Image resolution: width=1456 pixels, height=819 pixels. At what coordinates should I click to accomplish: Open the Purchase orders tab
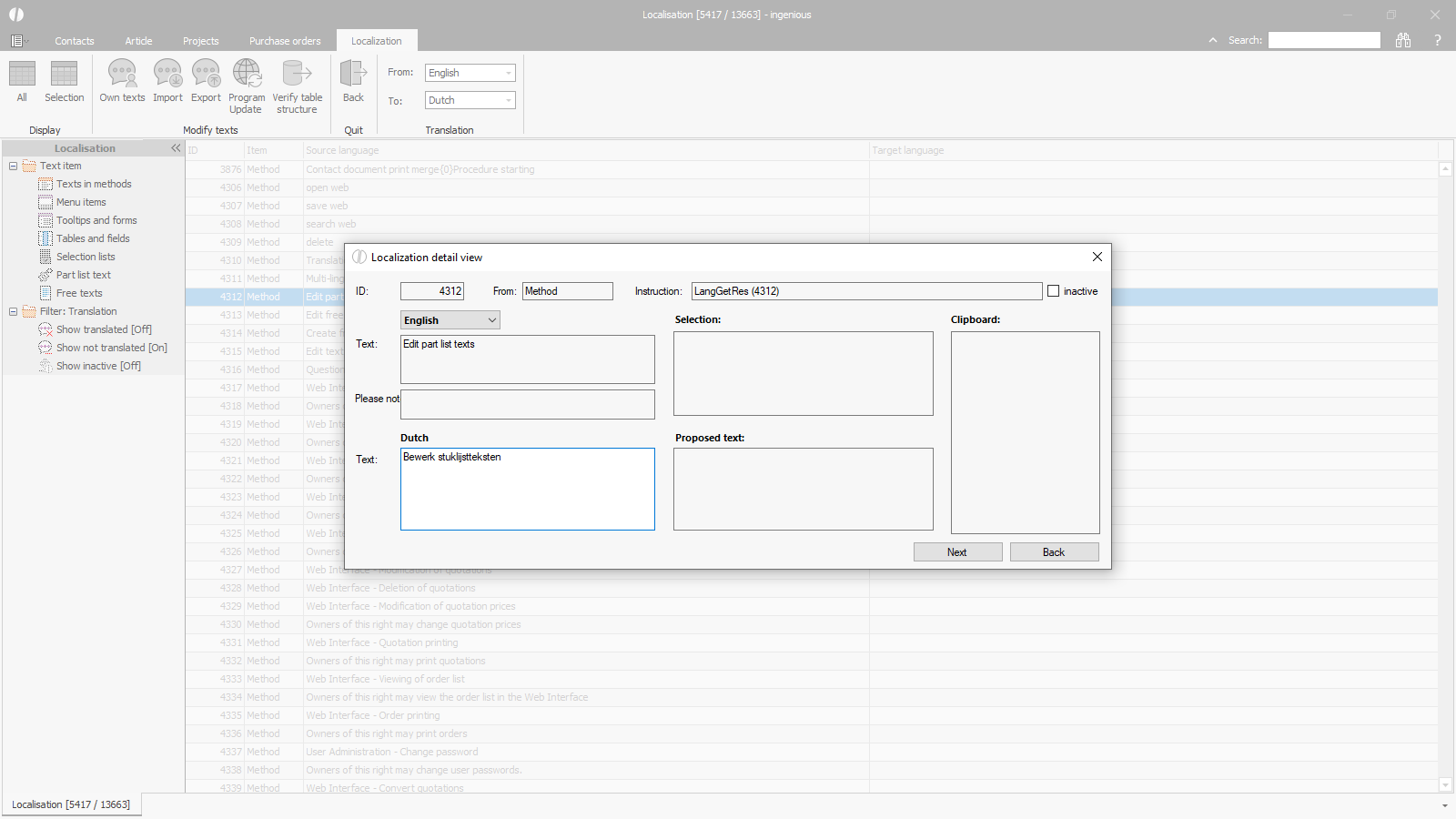[x=285, y=41]
